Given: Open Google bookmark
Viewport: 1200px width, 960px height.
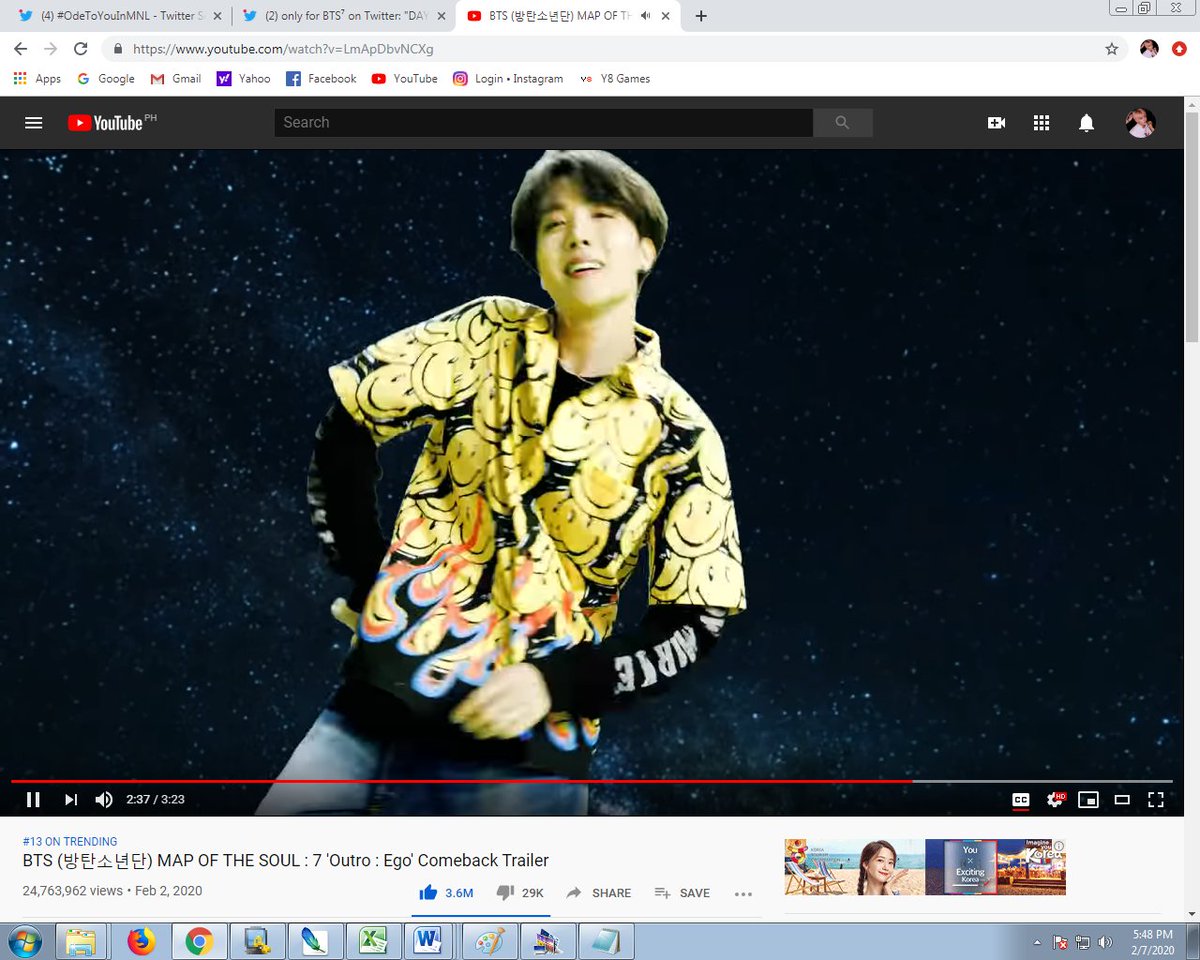Looking at the screenshot, I should (x=106, y=79).
